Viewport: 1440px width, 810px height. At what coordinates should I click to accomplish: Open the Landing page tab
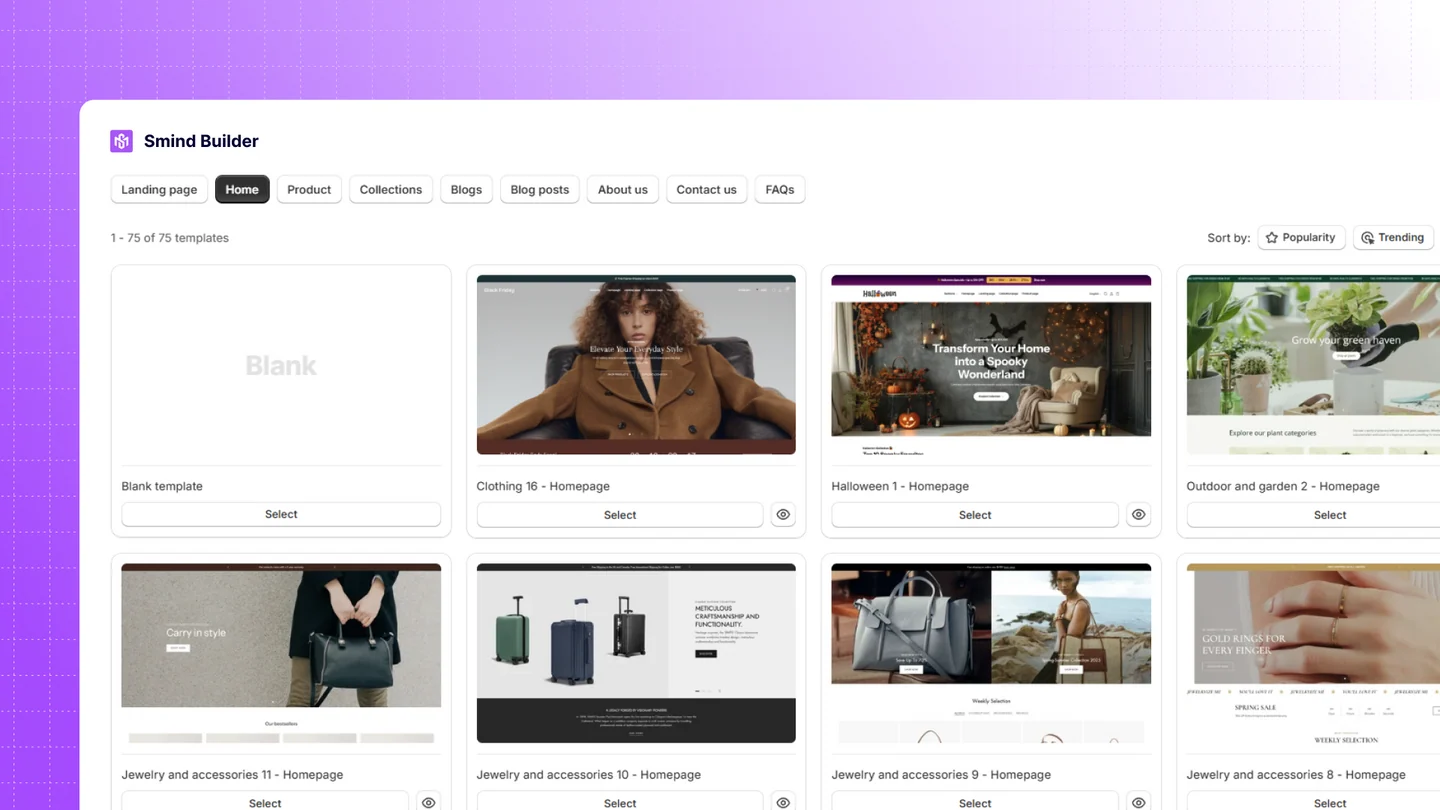159,190
